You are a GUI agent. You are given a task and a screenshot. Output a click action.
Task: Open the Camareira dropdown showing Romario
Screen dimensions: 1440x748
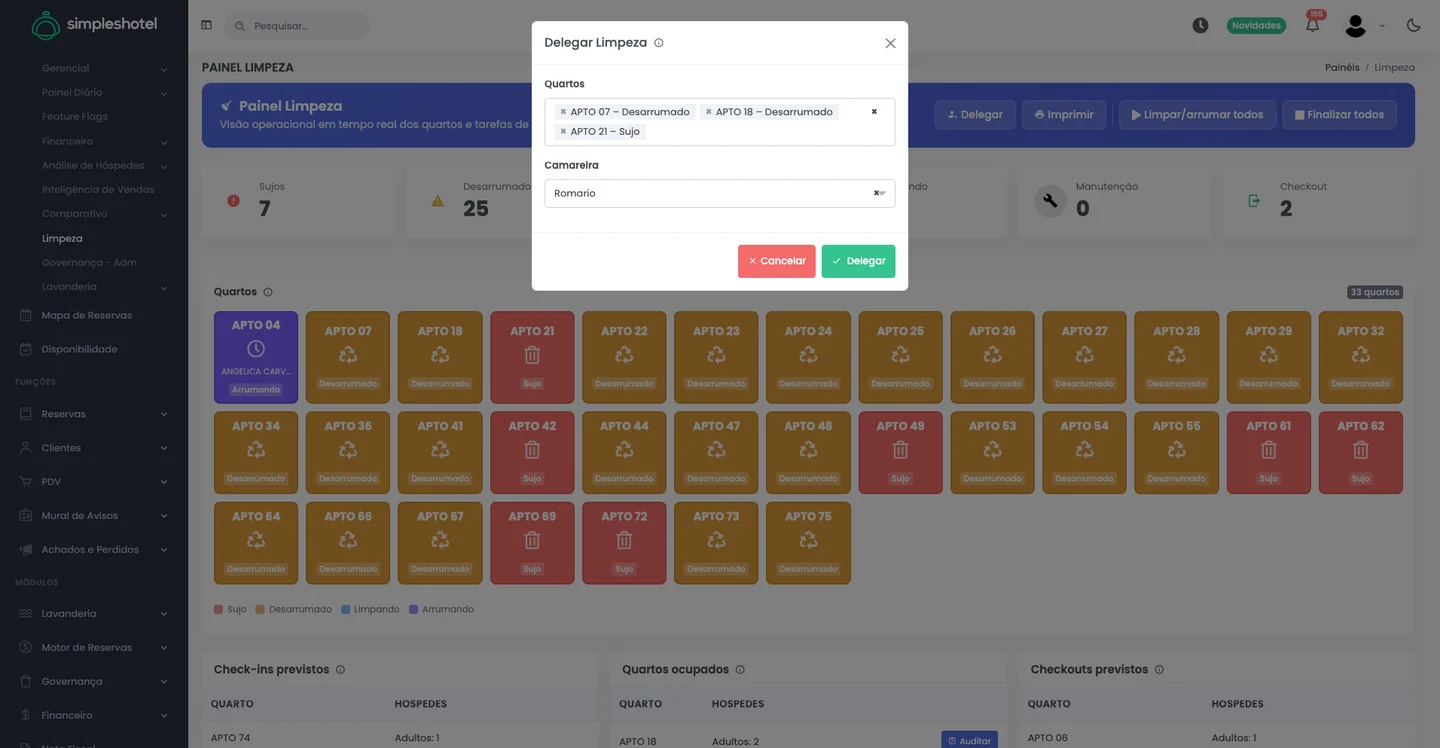(719, 193)
